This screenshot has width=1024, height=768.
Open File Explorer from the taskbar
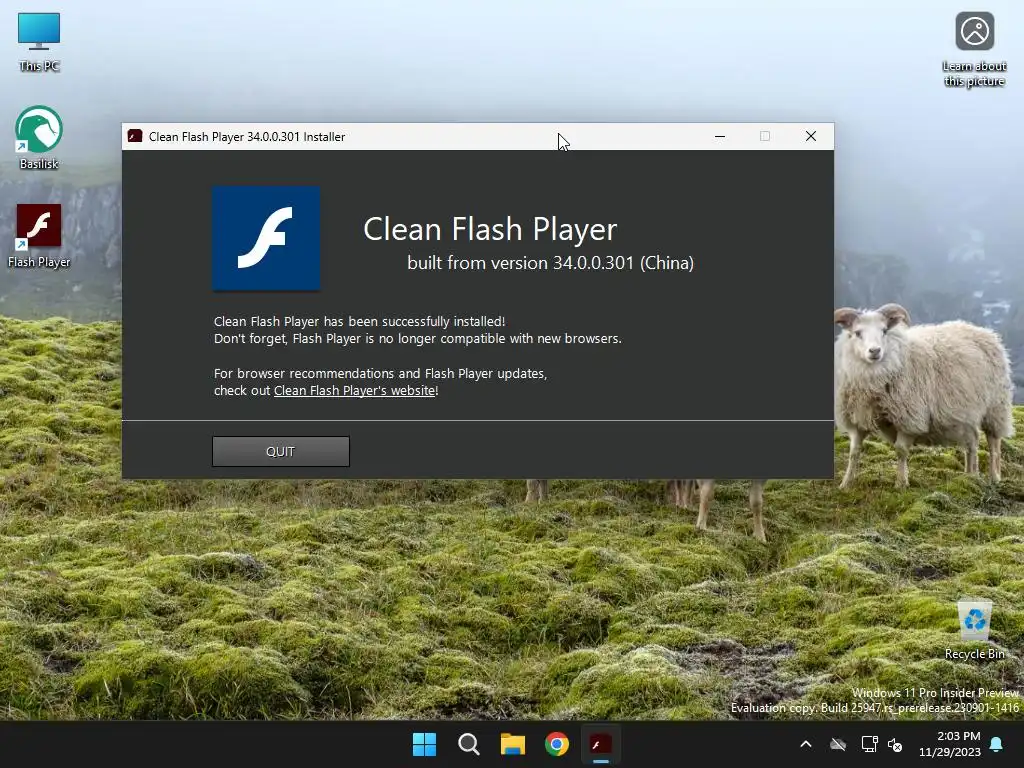[x=513, y=744]
